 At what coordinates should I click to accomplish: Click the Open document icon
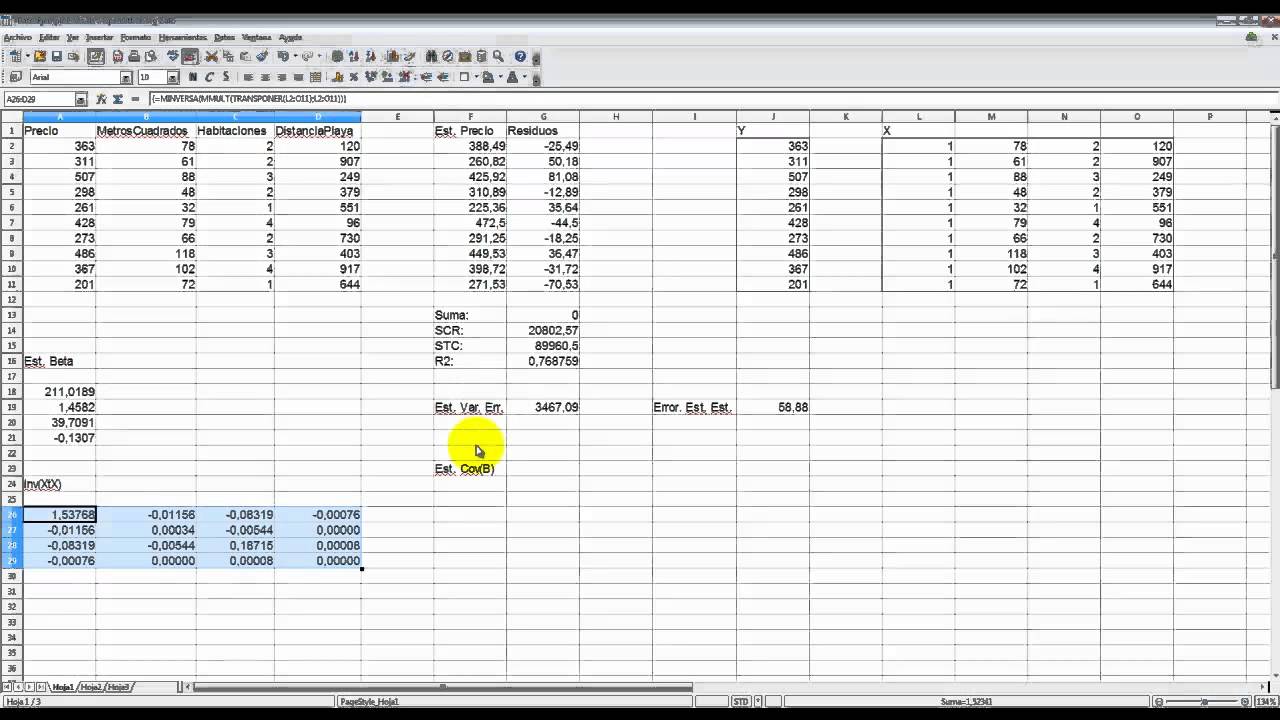[40, 57]
